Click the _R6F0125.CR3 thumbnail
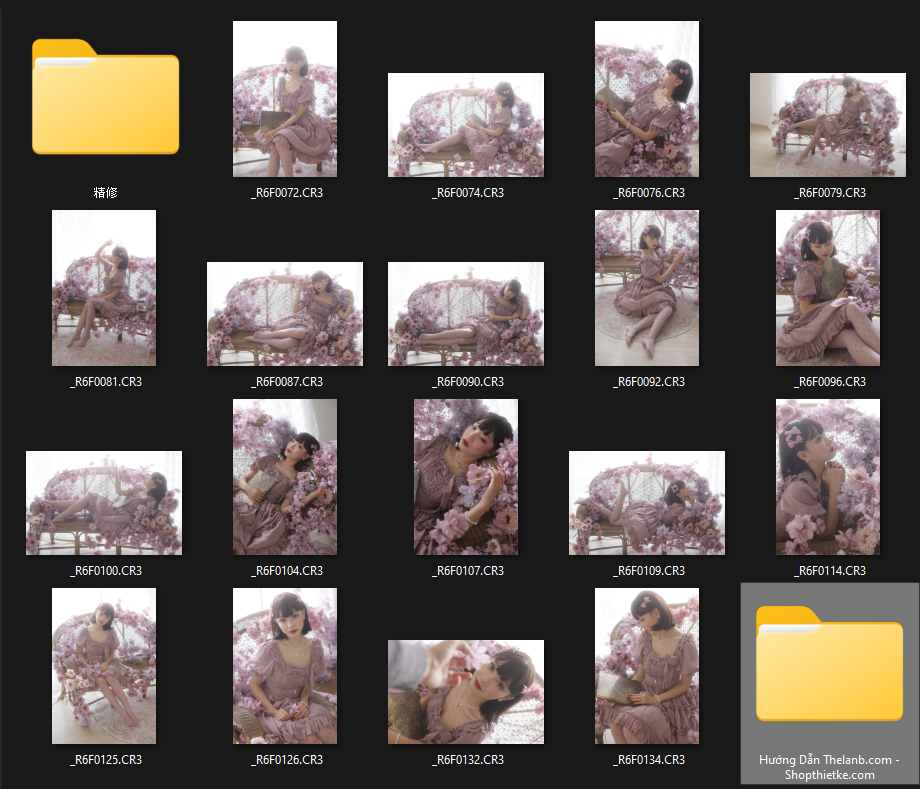This screenshot has height=789, width=920. [104, 666]
